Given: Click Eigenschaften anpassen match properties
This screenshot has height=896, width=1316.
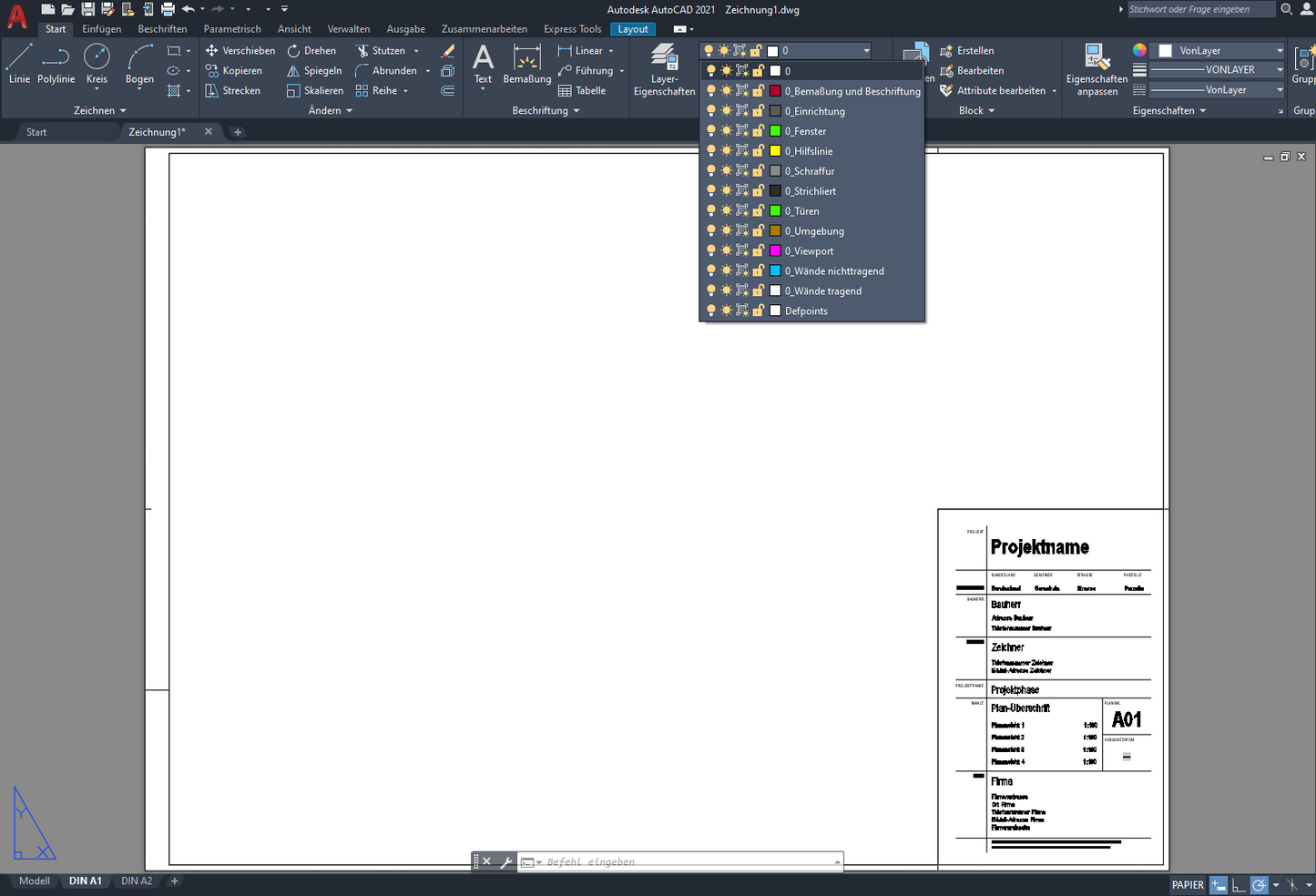Looking at the screenshot, I should pos(1097,70).
